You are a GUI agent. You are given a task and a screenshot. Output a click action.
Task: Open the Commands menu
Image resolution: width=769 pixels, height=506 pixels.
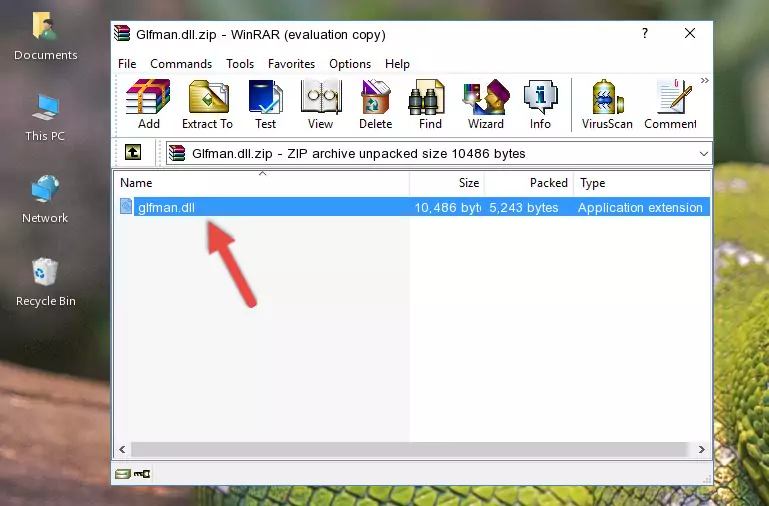click(x=181, y=64)
